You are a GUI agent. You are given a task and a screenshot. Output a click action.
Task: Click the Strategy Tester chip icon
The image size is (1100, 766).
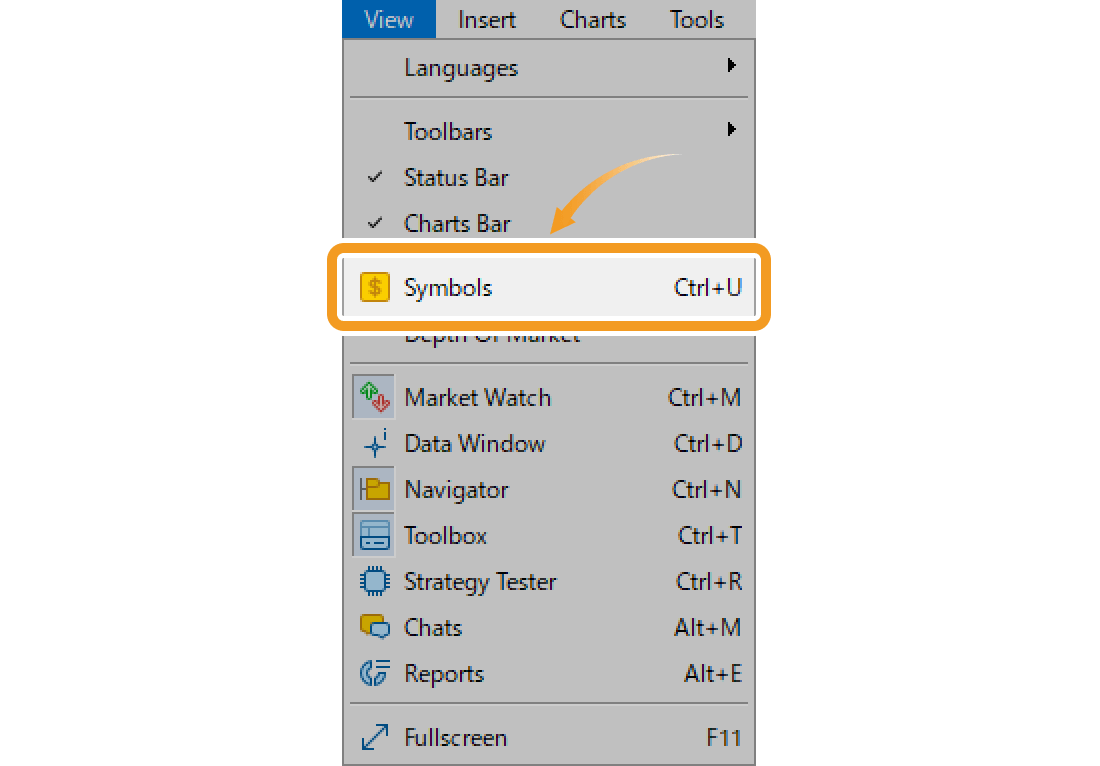tap(375, 582)
